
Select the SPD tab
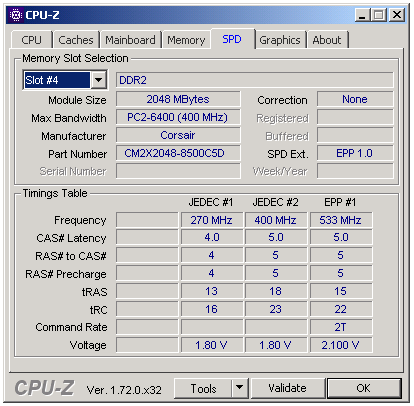pyautogui.click(x=232, y=39)
